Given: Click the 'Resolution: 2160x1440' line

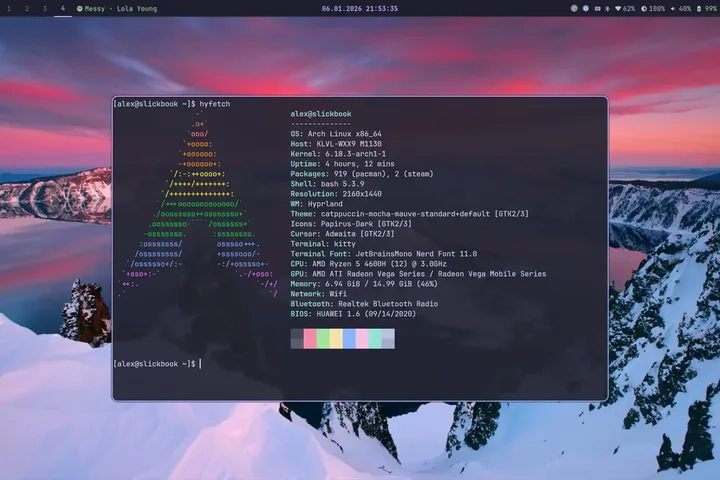Looking at the screenshot, I should click(x=336, y=194).
